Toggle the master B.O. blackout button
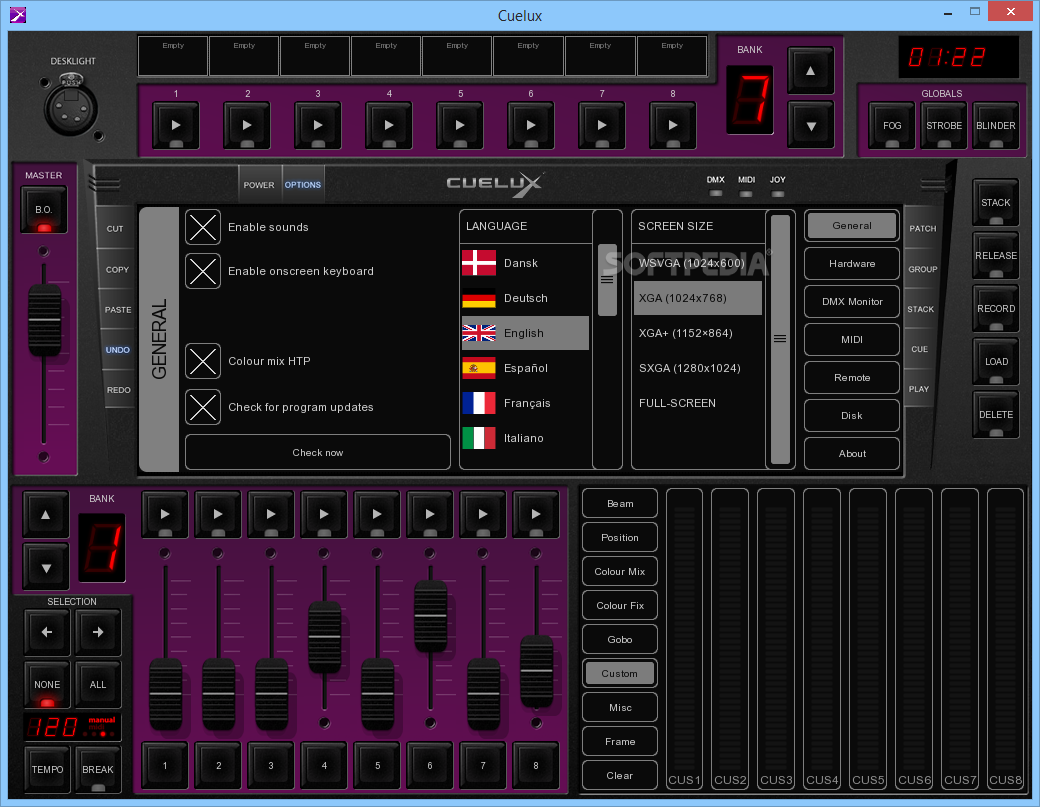The height and width of the screenshot is (807, 1040). [44, 210]
